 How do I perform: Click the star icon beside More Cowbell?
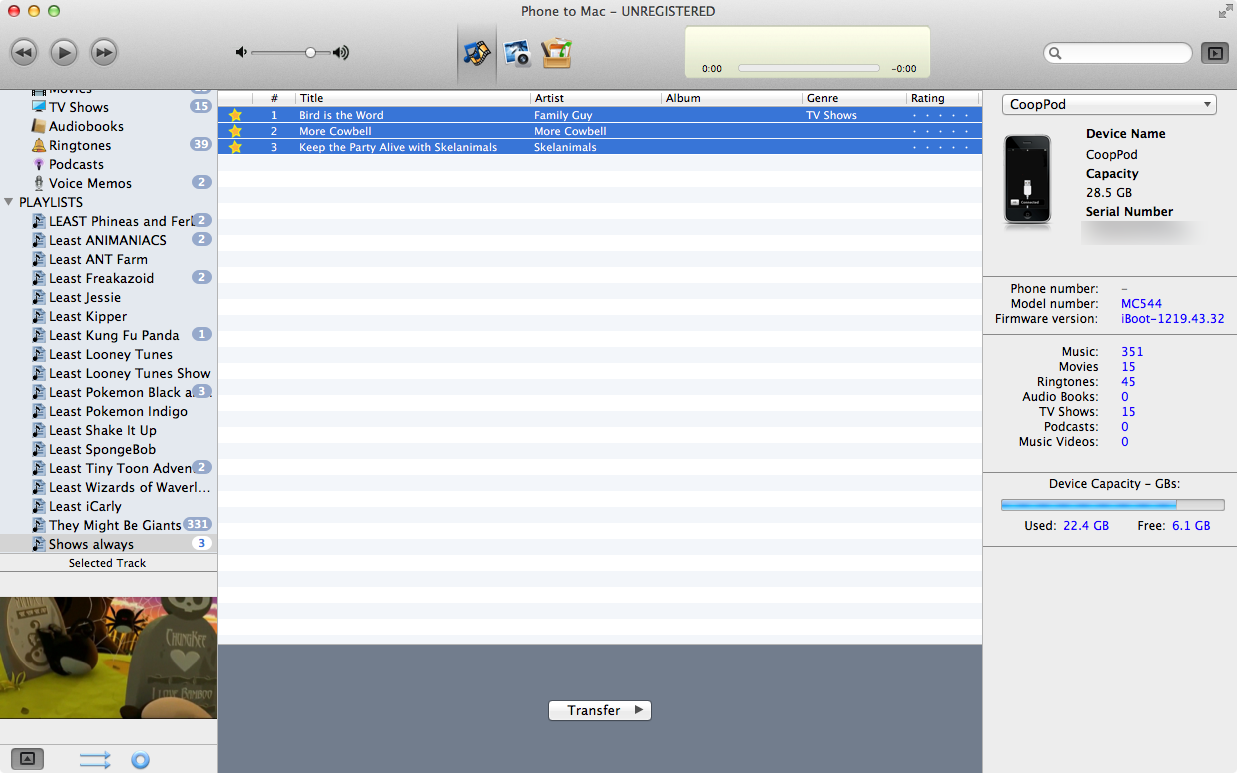(x=235, y=131)
